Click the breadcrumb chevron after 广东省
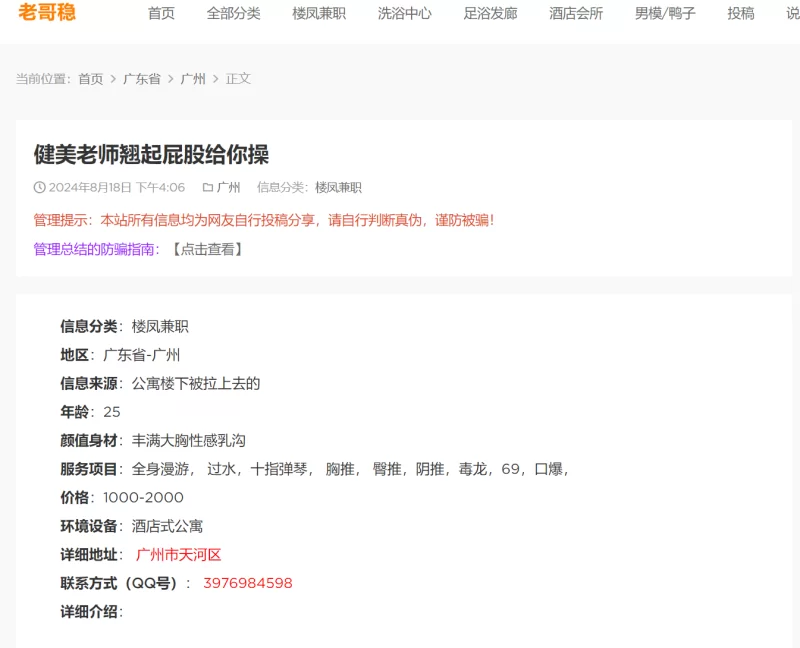 point(171,79)
